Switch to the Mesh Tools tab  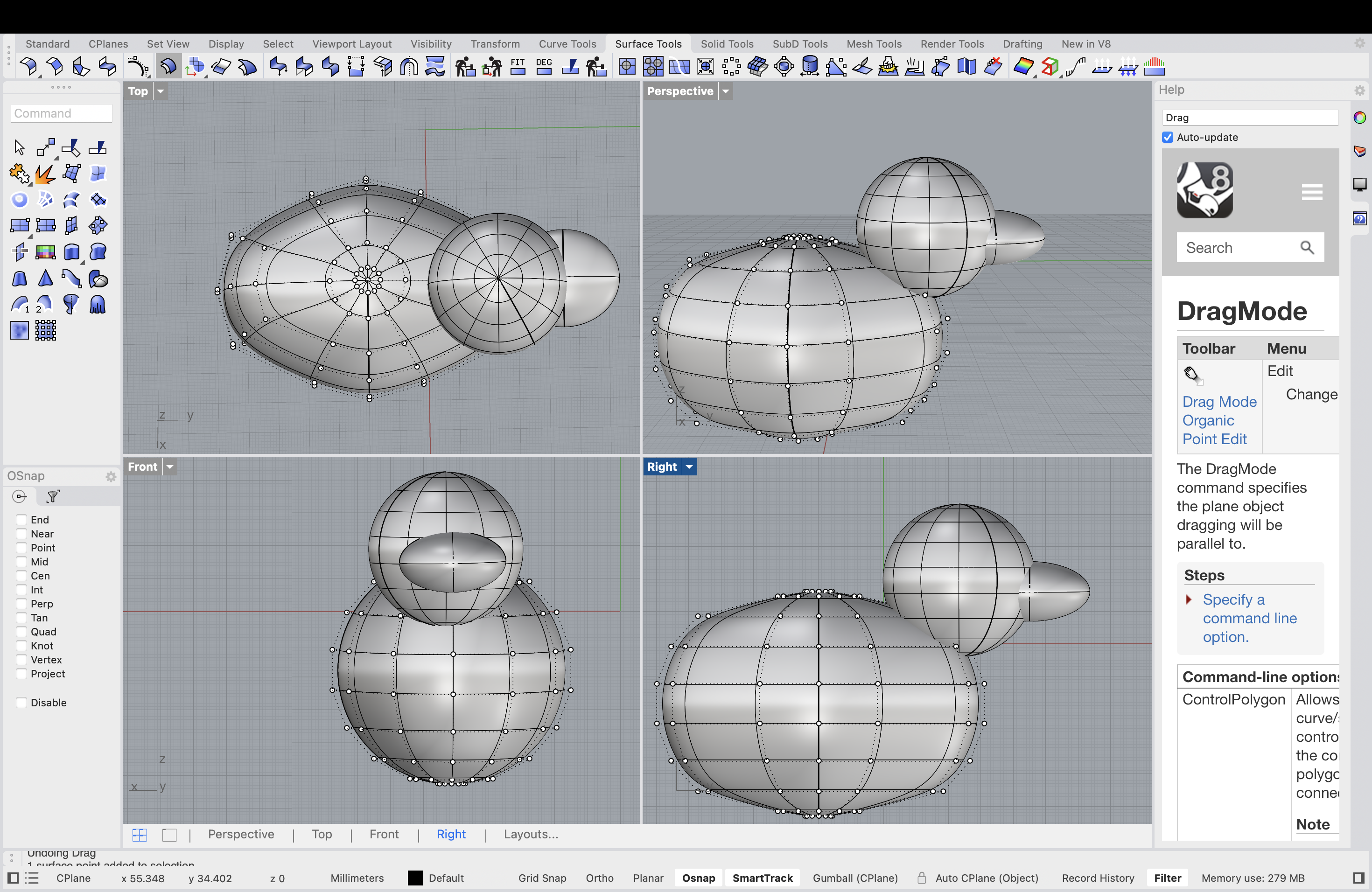[x=874, y=44]
